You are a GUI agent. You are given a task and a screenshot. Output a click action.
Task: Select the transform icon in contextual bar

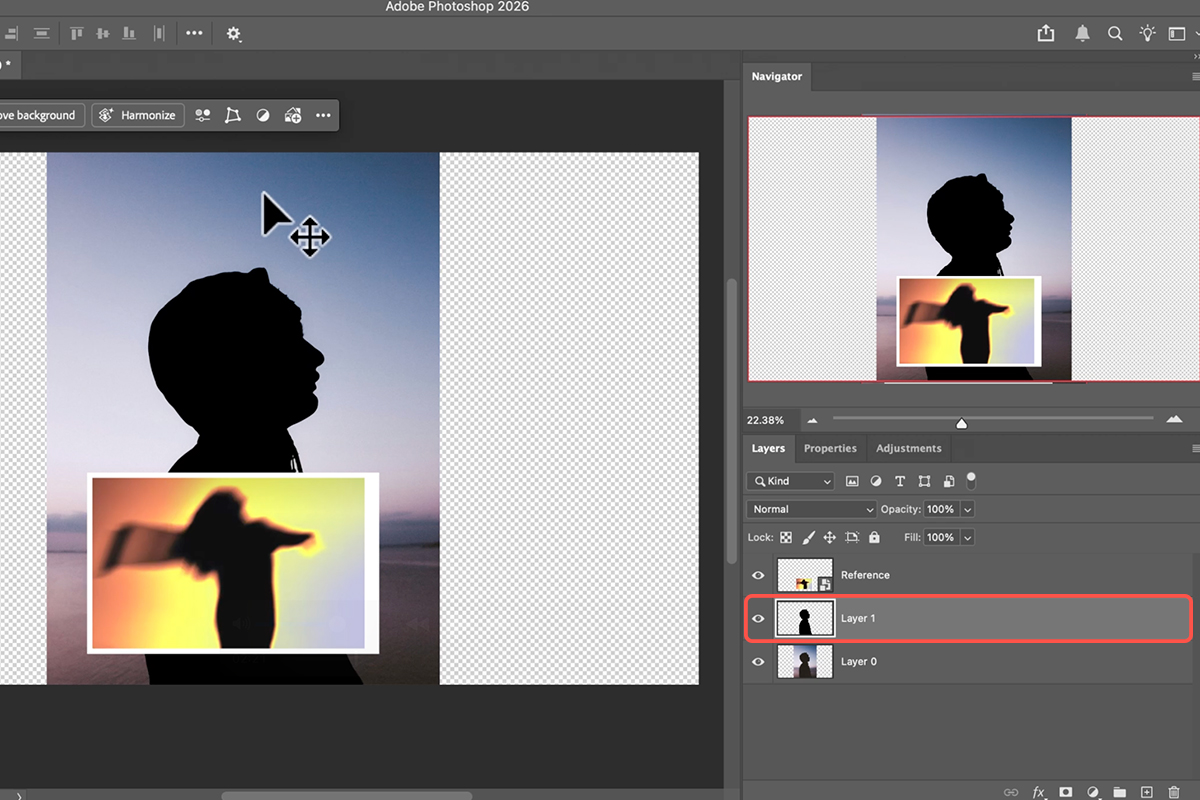pos(233,115)
